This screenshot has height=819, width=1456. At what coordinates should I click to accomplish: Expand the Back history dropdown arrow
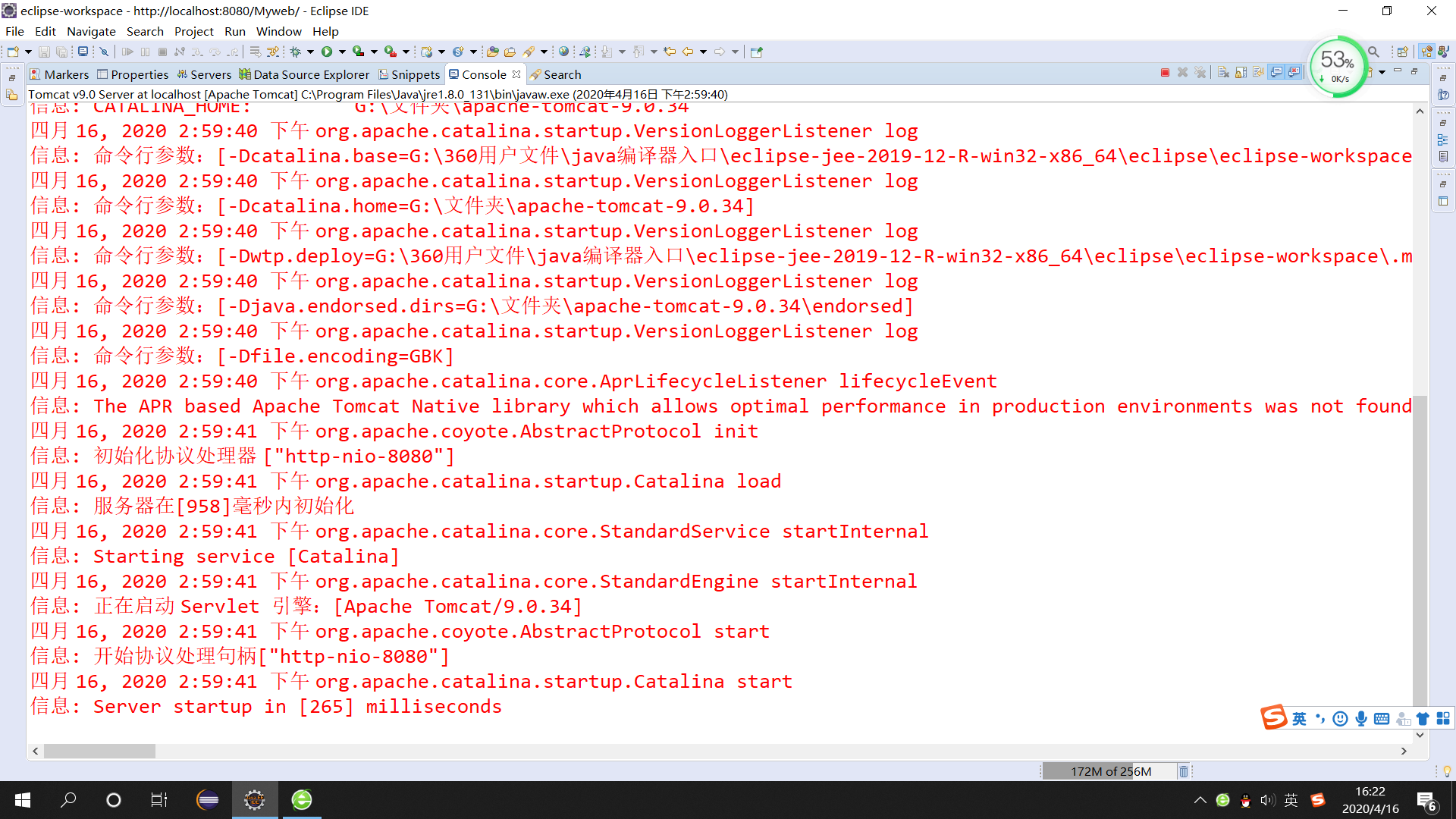click(703, 52)
